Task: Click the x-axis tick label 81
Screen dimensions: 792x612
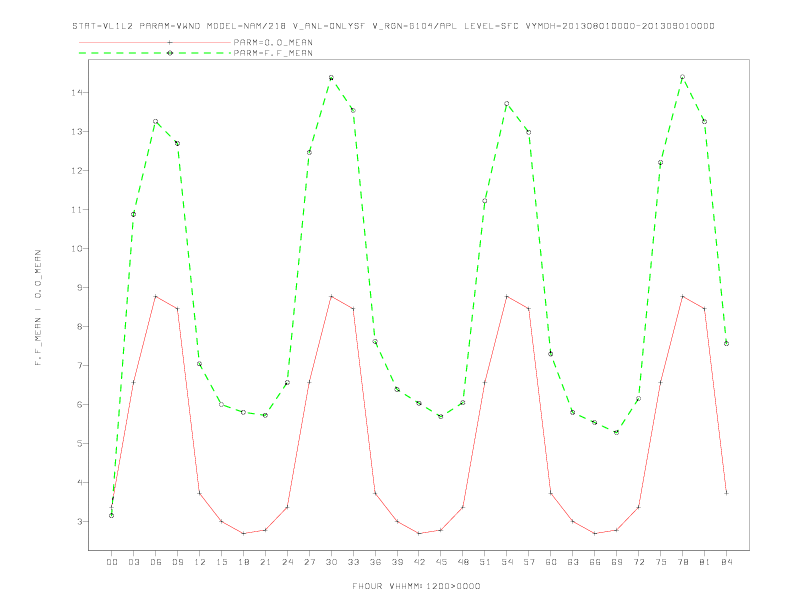Action: coord(705,562)
